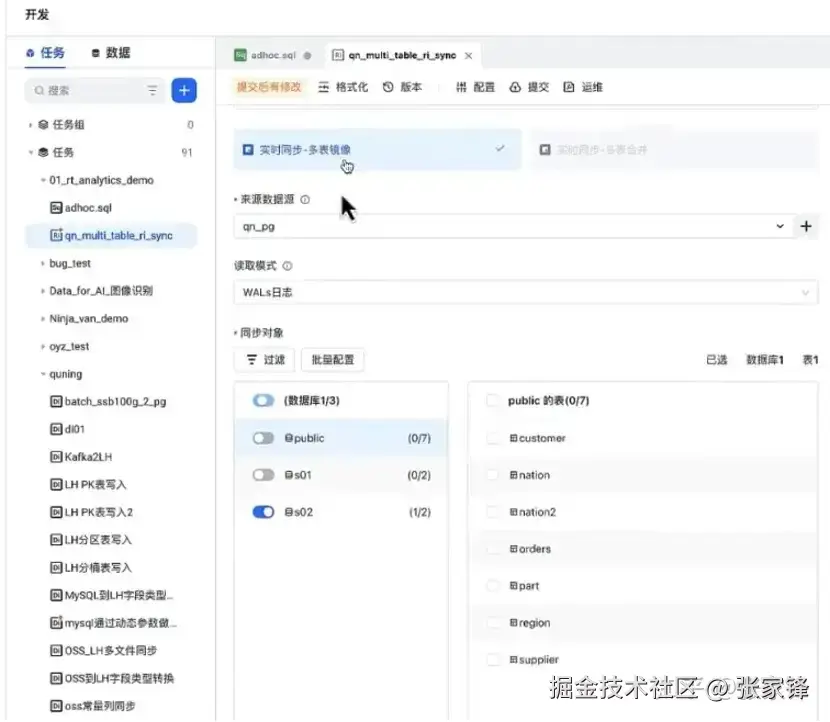Open the LH PK表写入2 task

click(x=92, y=512)
